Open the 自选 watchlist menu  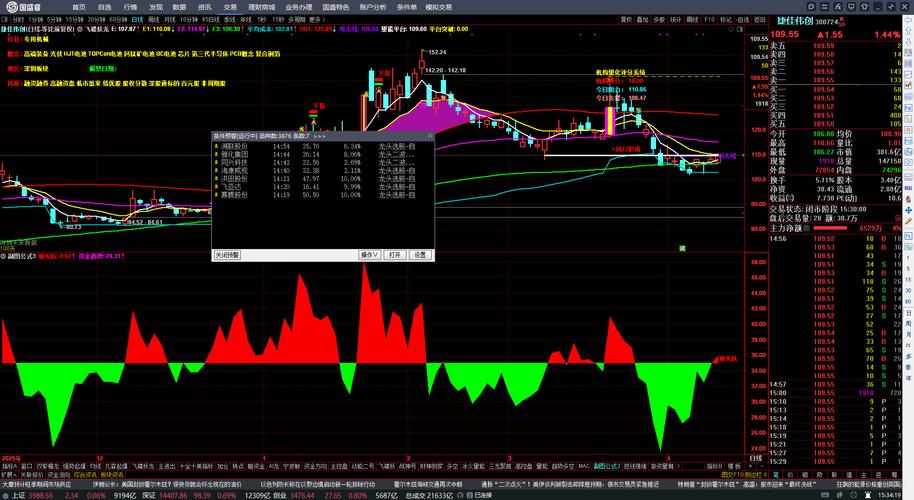coord(104,7)
